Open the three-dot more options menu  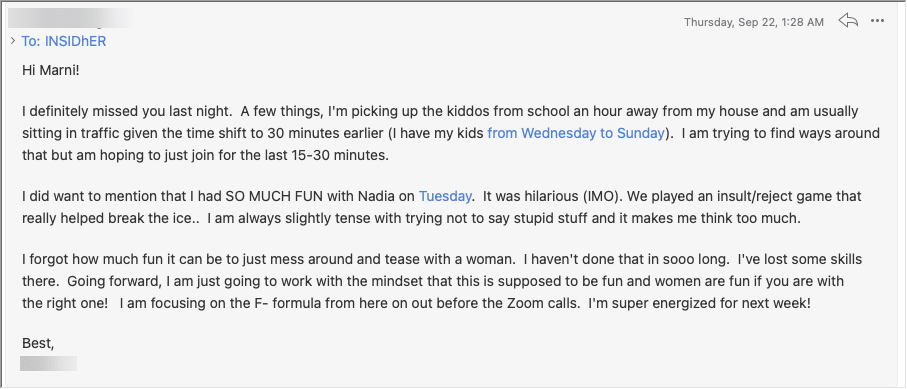(877, 21)
